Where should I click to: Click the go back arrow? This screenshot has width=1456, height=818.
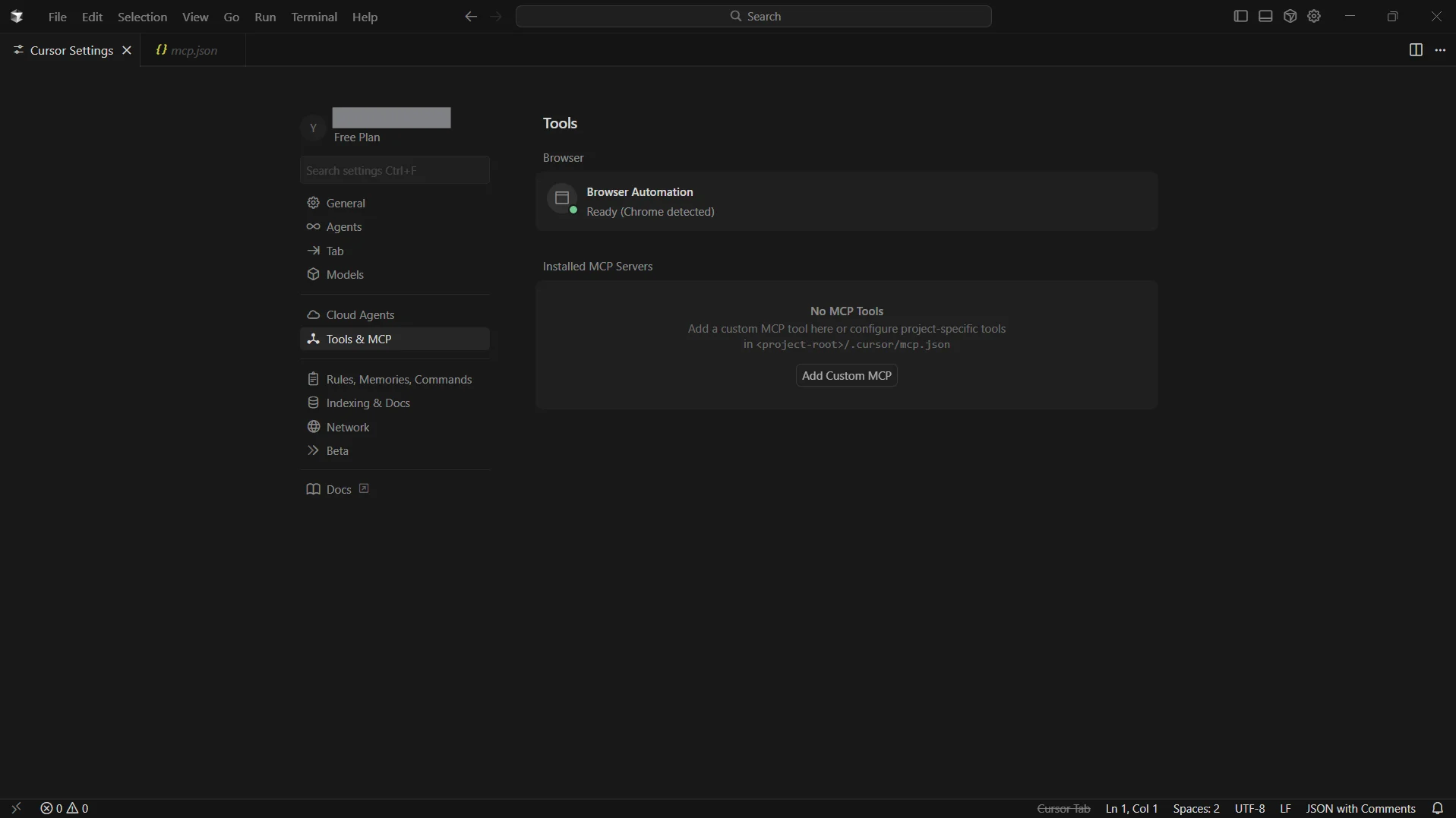pyautogui.click(x=471, y=17)
